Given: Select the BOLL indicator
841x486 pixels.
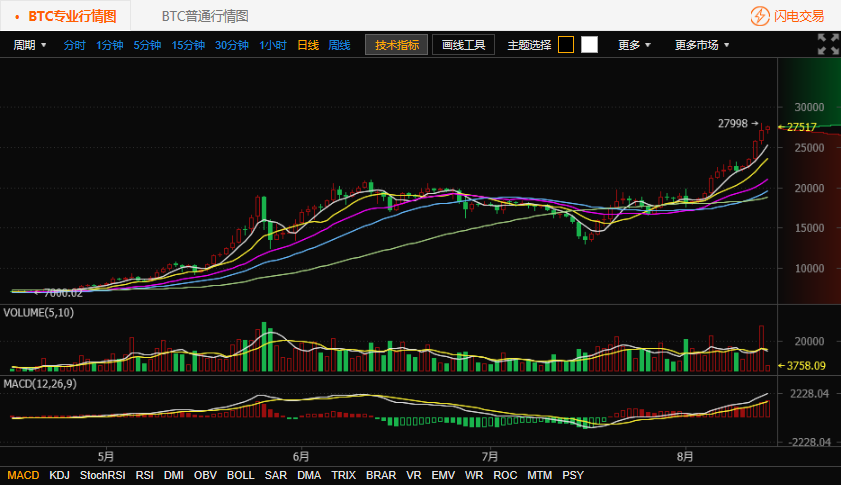Looking at the screenshot, I should (241, 475).
